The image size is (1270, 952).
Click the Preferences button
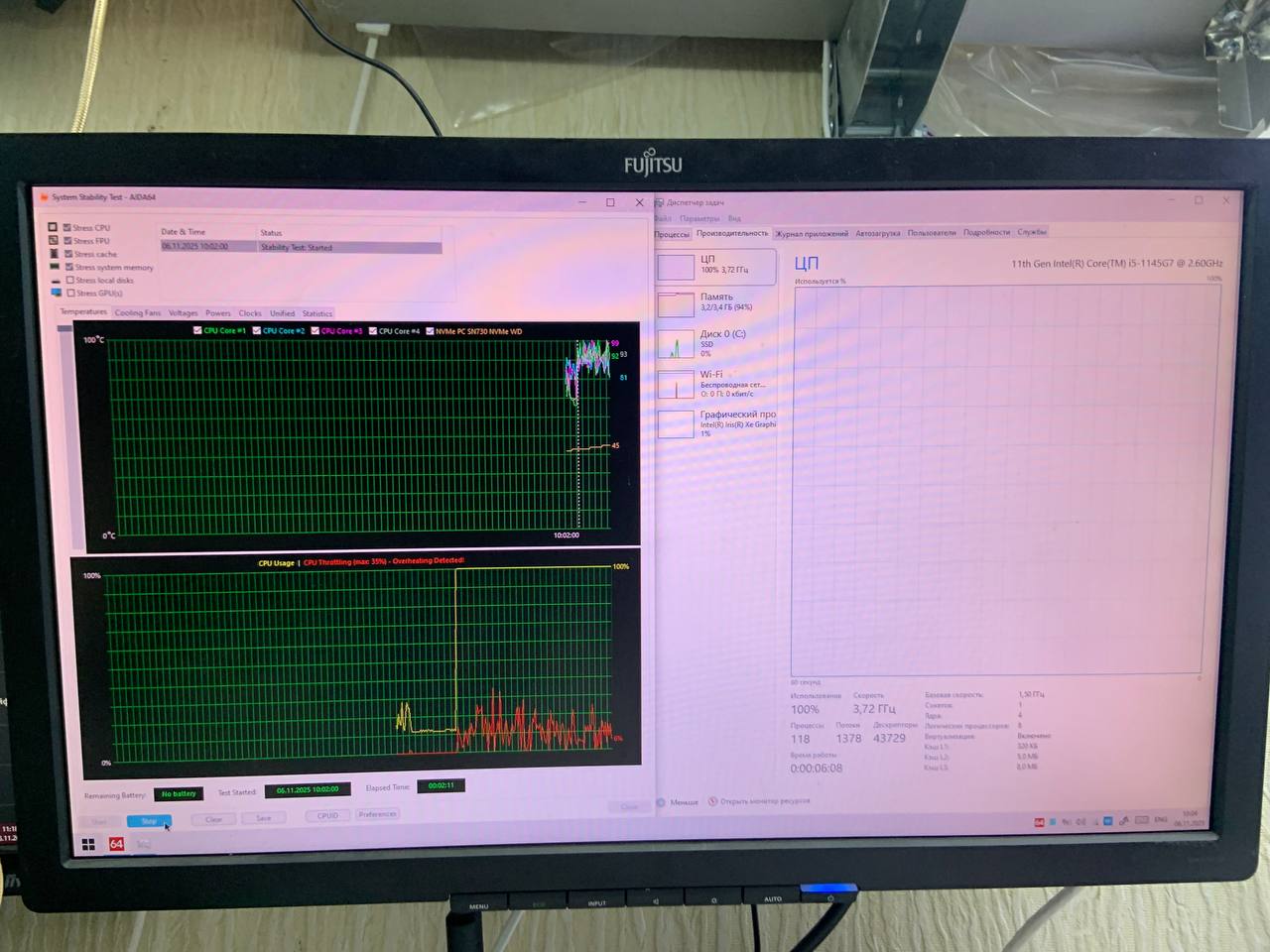(x=377, y=814)
